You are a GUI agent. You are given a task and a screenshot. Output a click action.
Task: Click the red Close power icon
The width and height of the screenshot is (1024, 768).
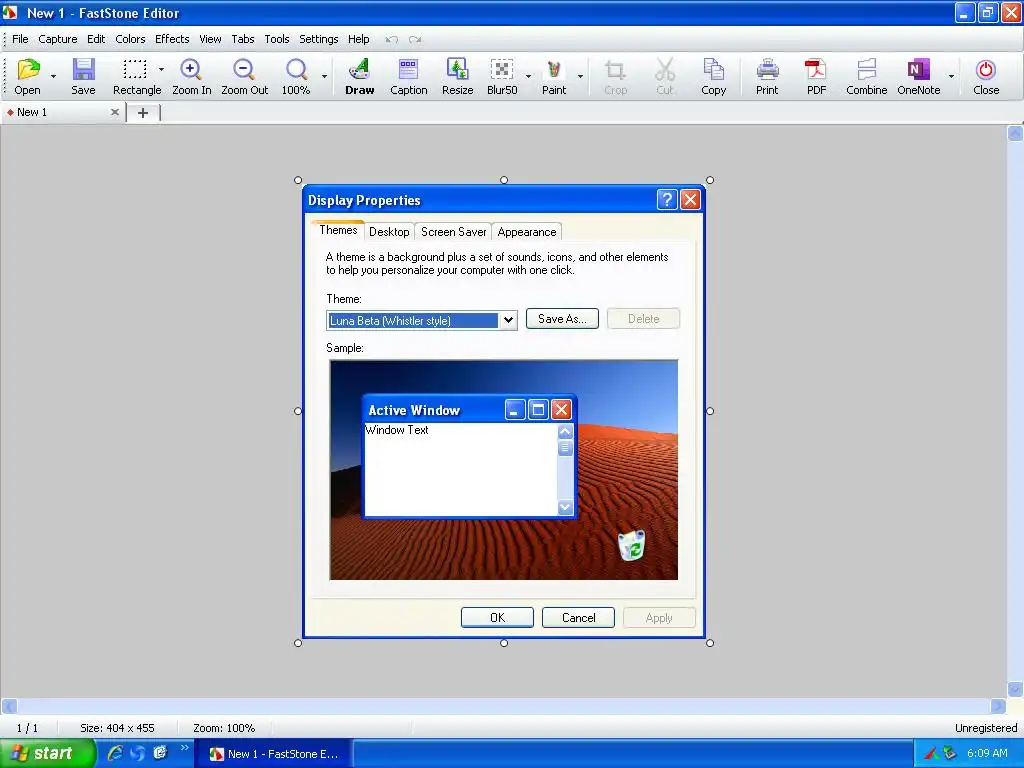click(x=985, y=76)
